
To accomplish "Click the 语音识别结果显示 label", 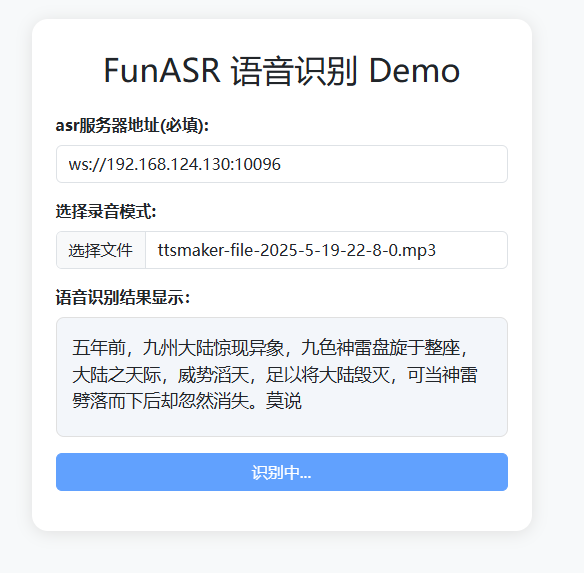I will point(123,297).
